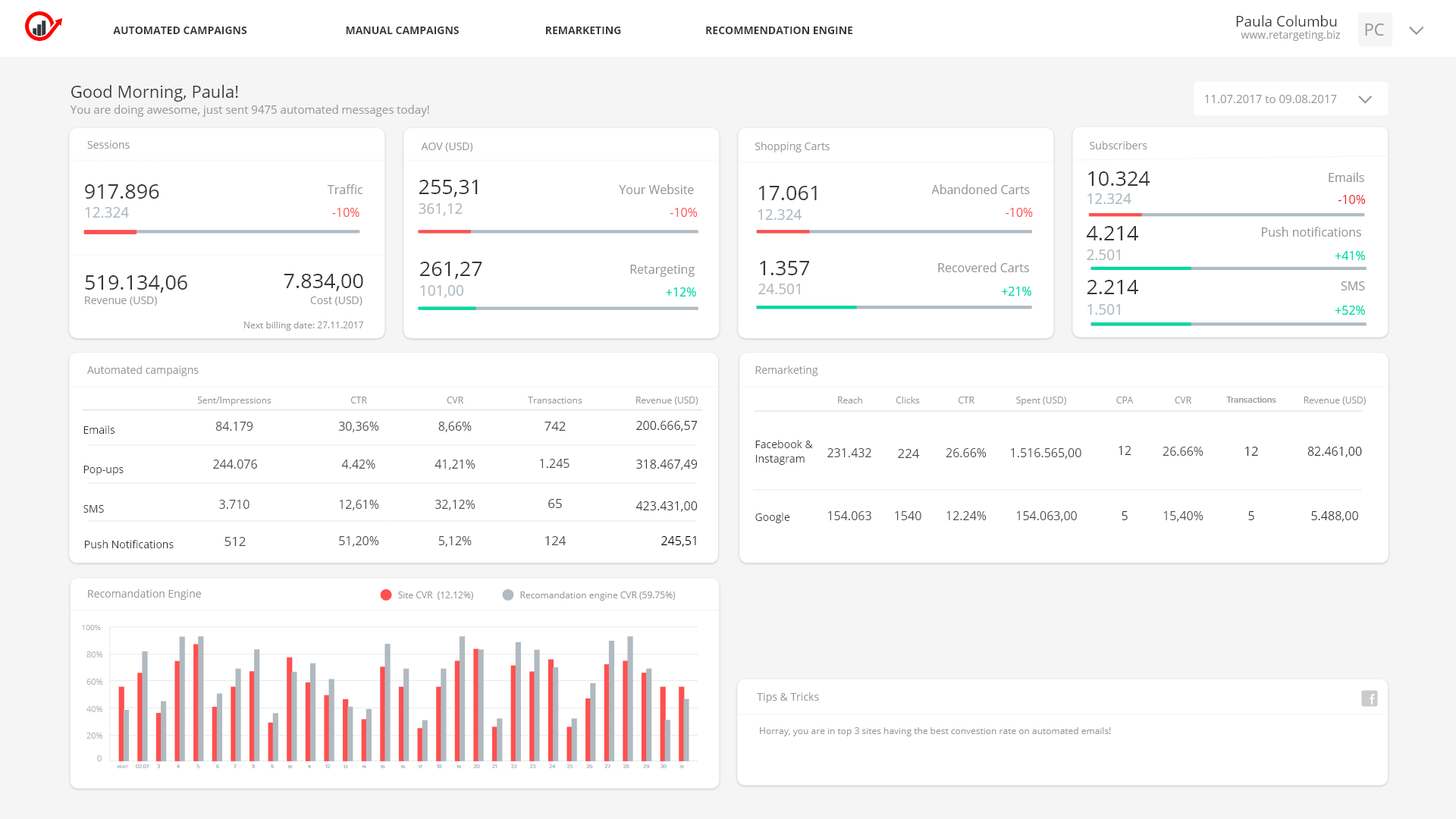The width and height of the screenshot is (1456, 819).
Task: Click the Traffic progress bar in Sessions card
Action: 221,233
